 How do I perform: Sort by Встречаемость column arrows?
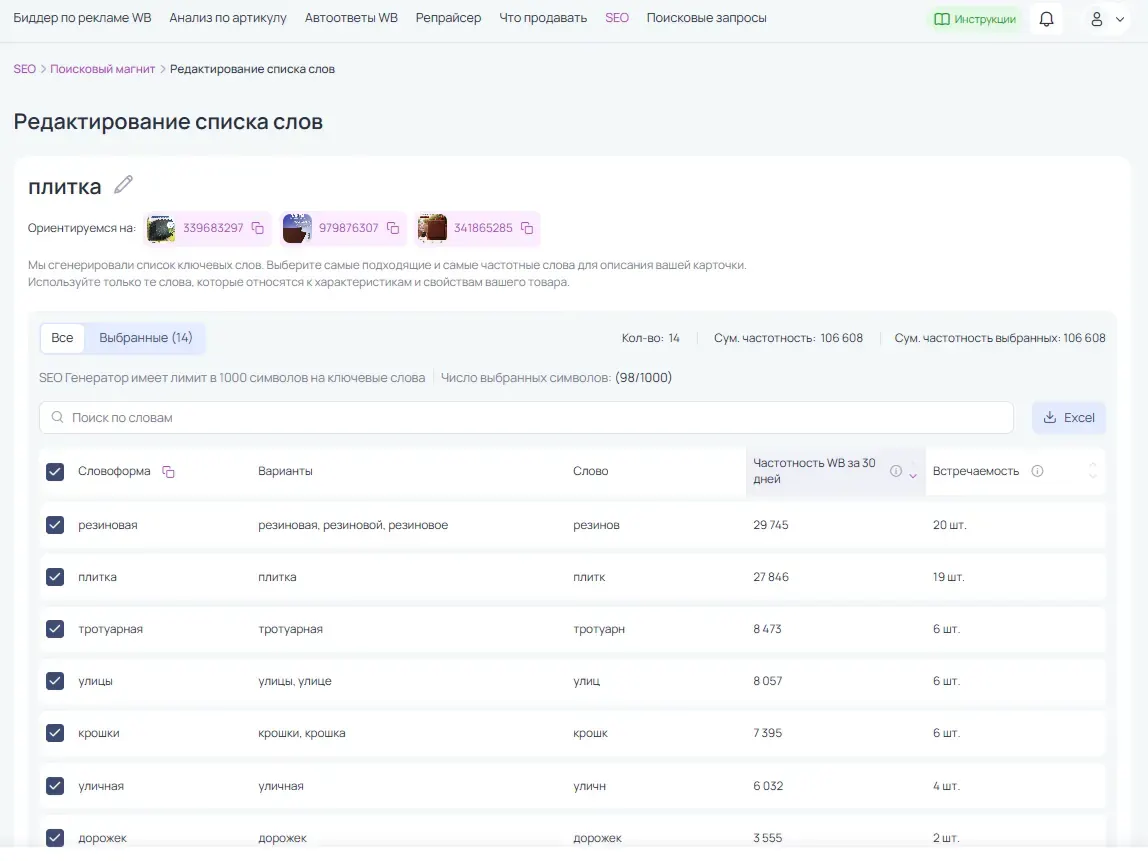[1093, 471]
